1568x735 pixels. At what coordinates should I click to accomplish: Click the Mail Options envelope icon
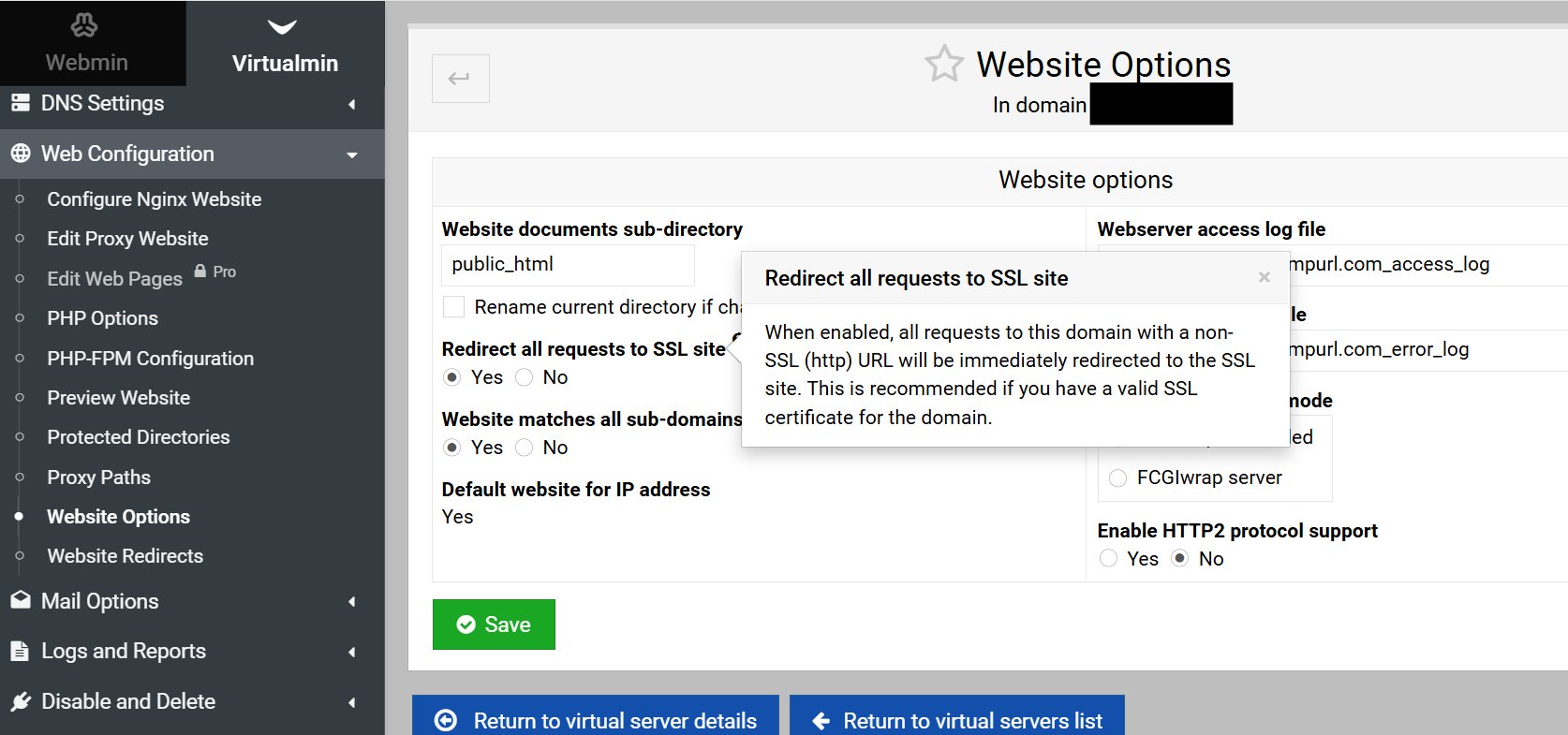point(20,601)
